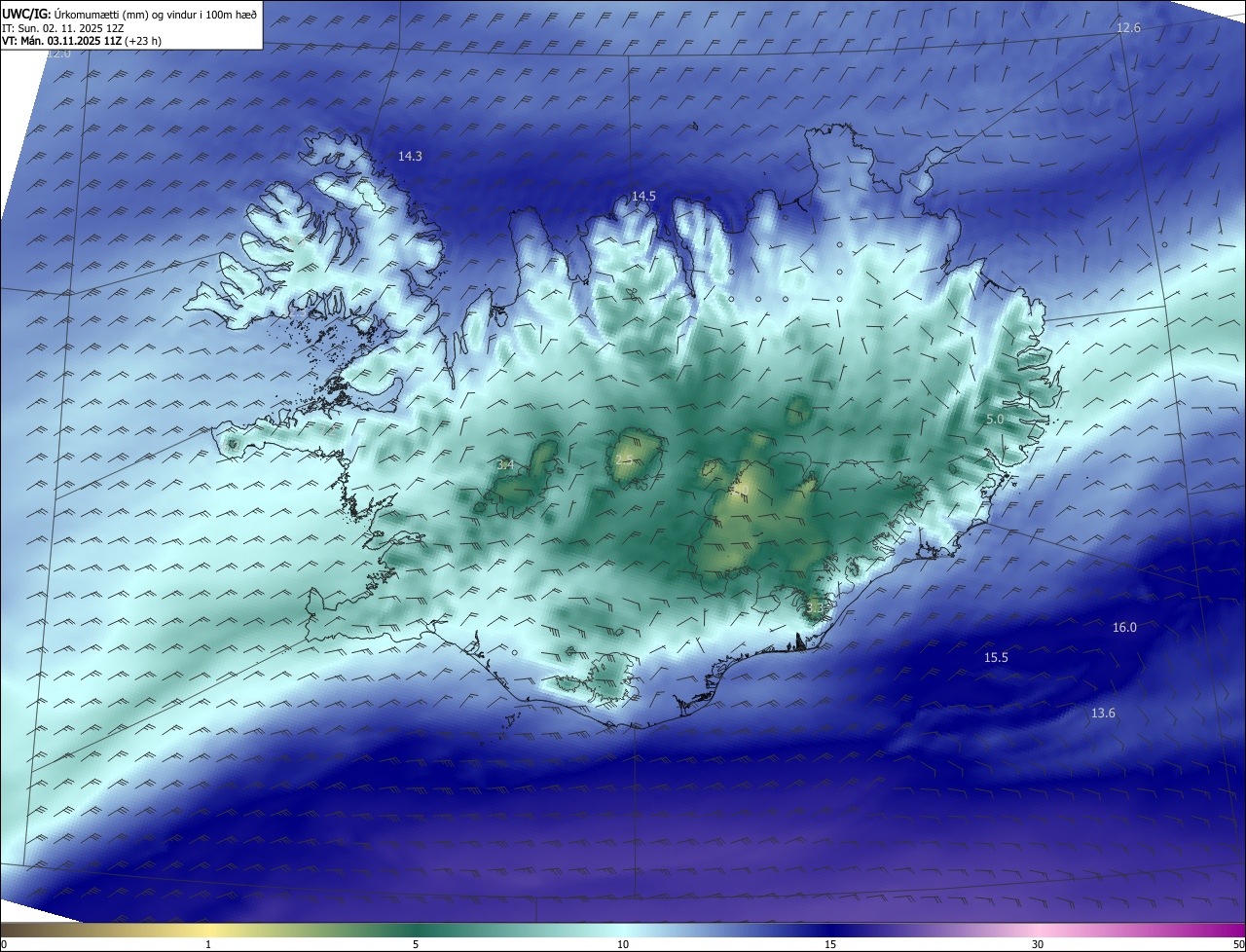Click the 15.5 value label
1246x952 pixels.
pos(996,658)
